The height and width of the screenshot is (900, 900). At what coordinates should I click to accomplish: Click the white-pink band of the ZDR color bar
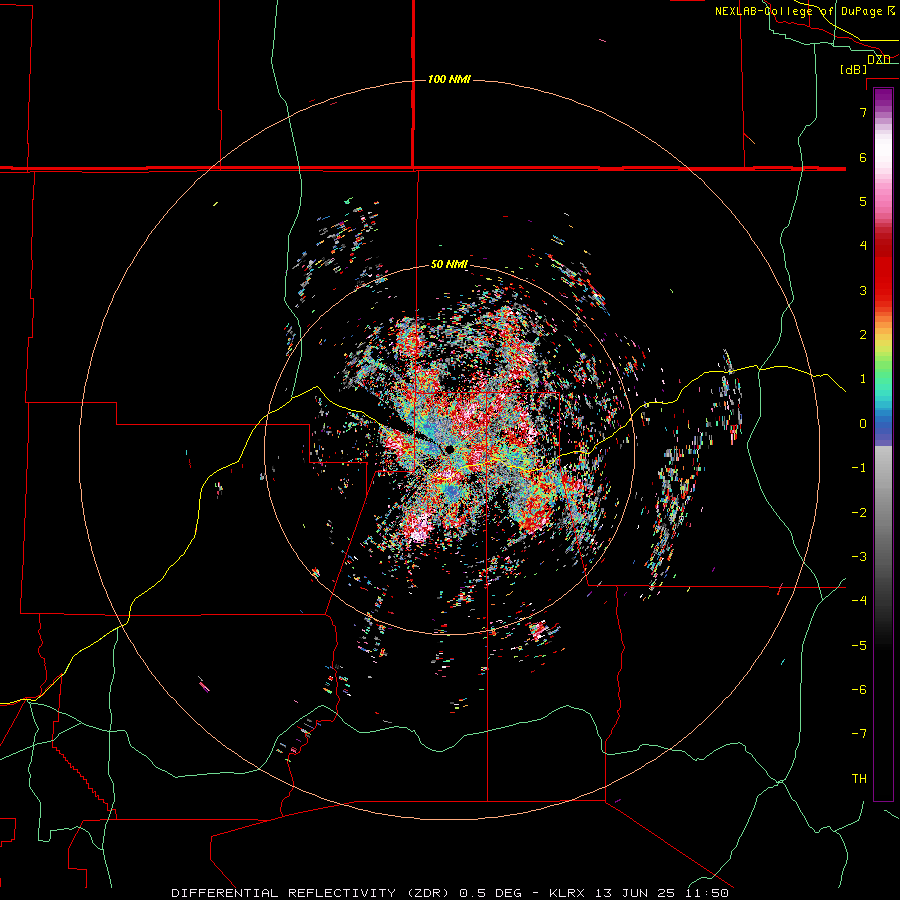[x=883, y=164]
